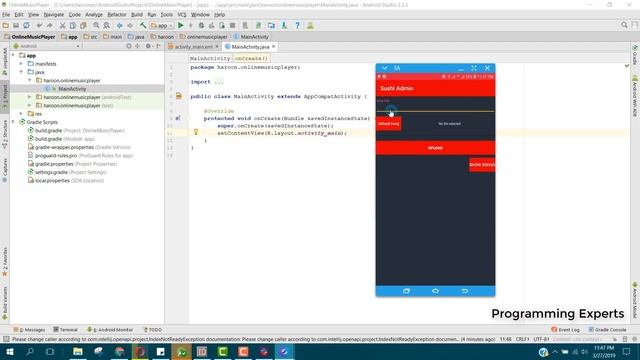Expand the res folder node
The image size is (640, 360).
(21, 113)
